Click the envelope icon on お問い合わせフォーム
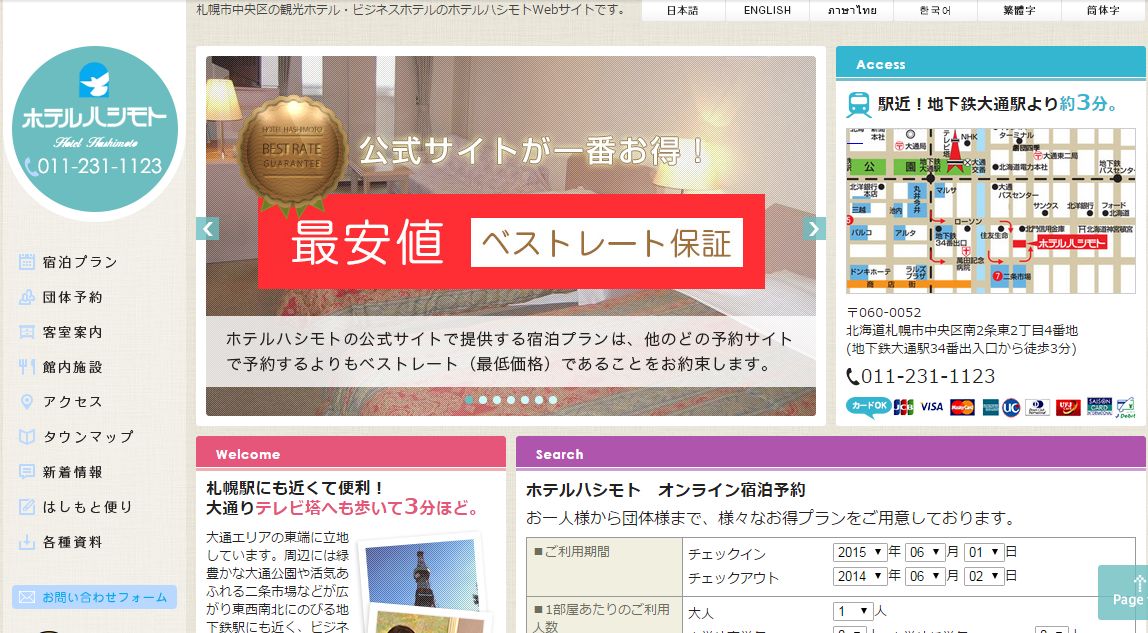Viewport: 1148px width, 633px height. pyautogui.click(x=27, y=597)
